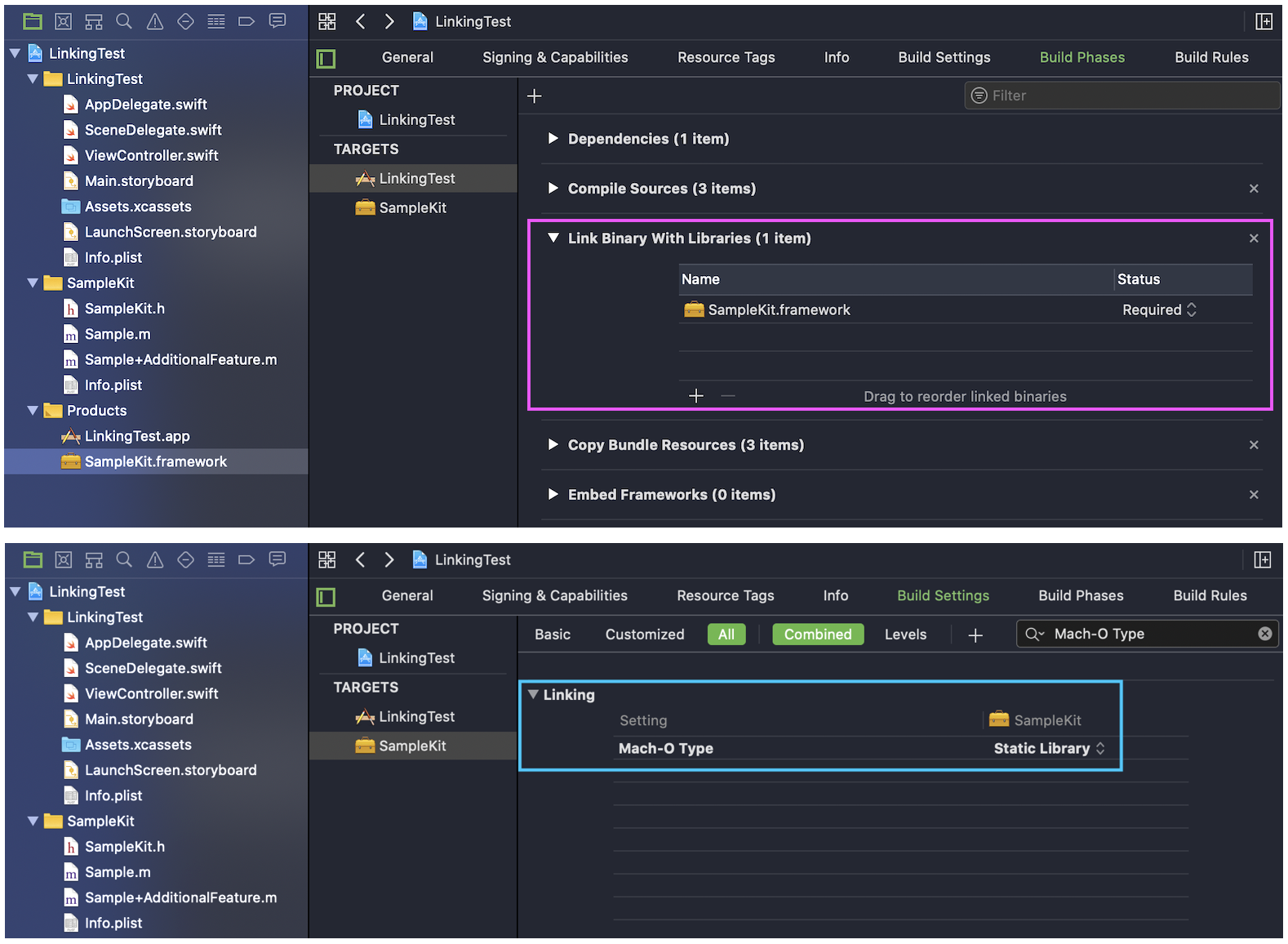The image size is (1288, 944).
Task: Open Issue navigator in bottom window
Action: coord(155,559)
